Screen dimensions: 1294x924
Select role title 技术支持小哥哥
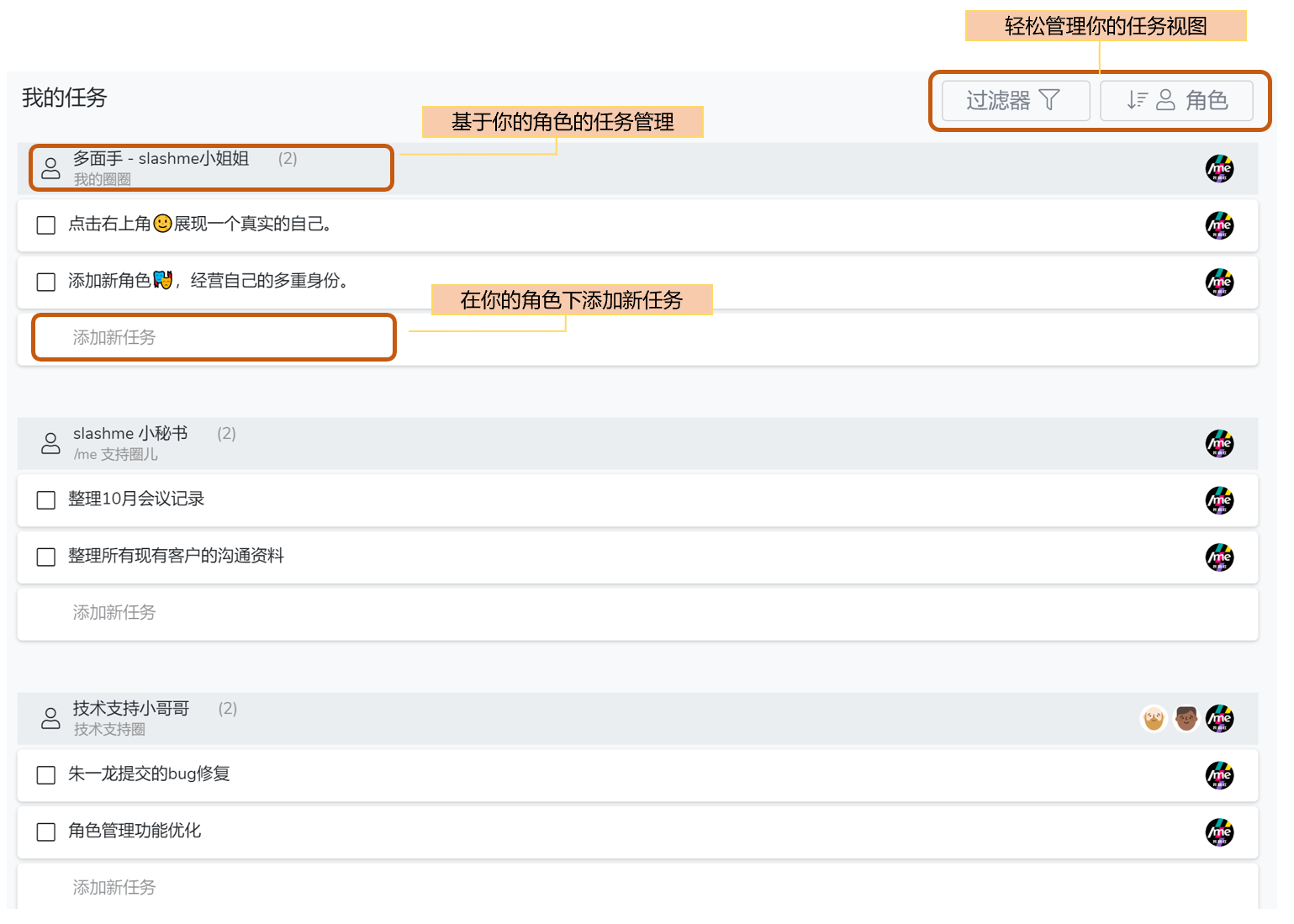[x=131, y=708]
